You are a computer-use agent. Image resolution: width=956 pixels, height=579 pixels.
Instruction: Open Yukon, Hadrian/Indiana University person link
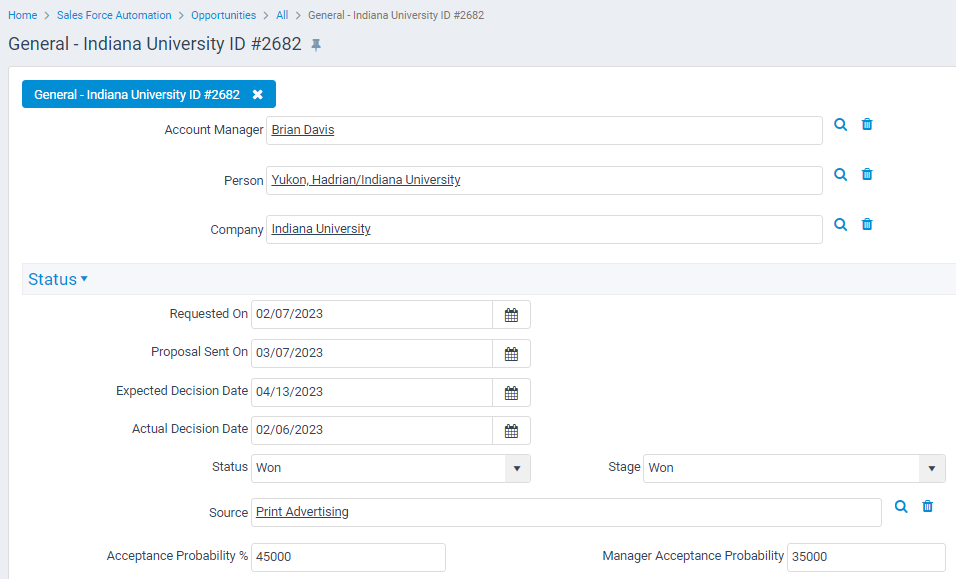[x=366, y=180]
